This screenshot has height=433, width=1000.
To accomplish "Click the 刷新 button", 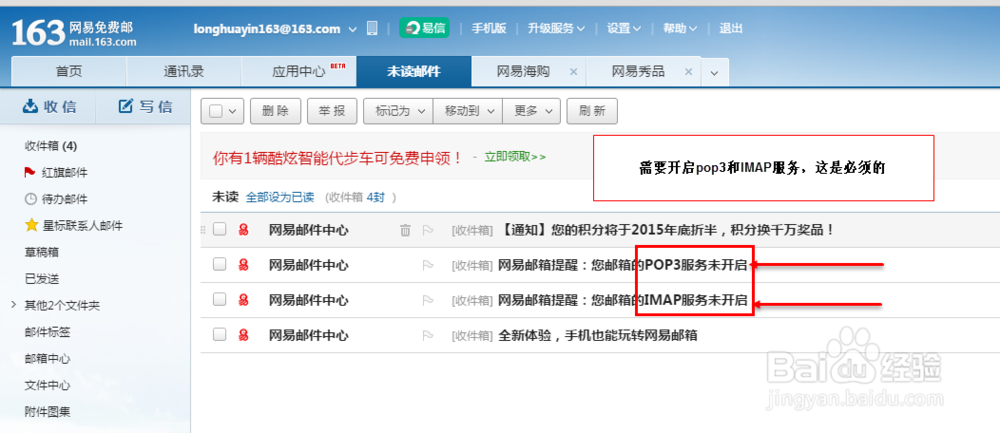I will (592, 111).
